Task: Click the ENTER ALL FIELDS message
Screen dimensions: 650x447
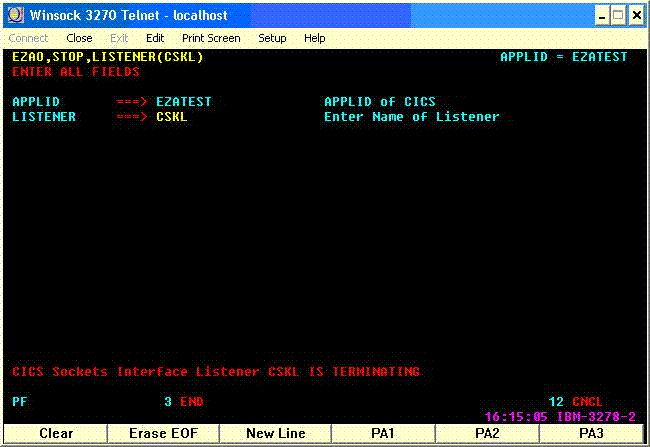Action: point(76,72)
